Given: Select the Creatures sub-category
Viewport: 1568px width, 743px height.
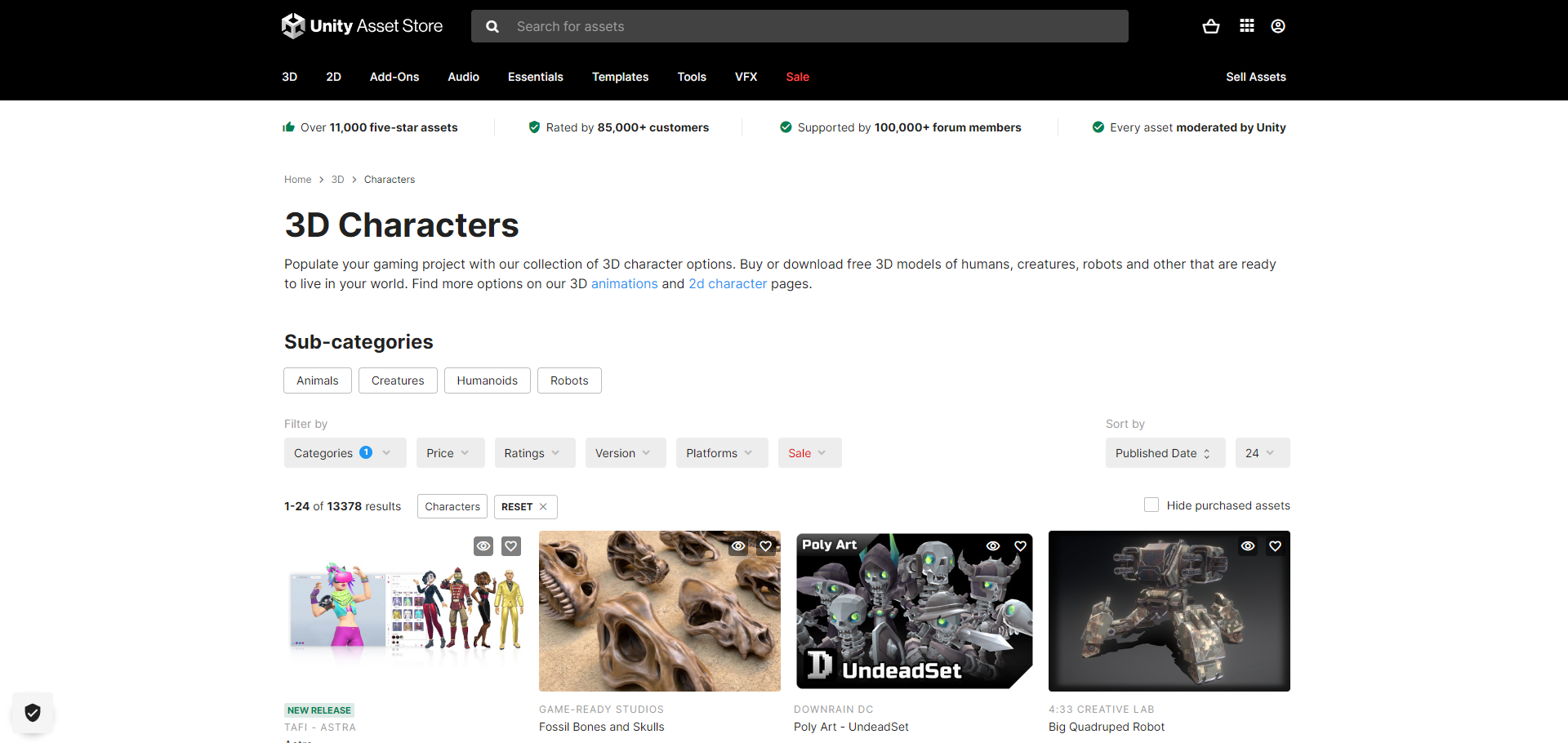Looking at the screenshot, I should click(398, 380).
